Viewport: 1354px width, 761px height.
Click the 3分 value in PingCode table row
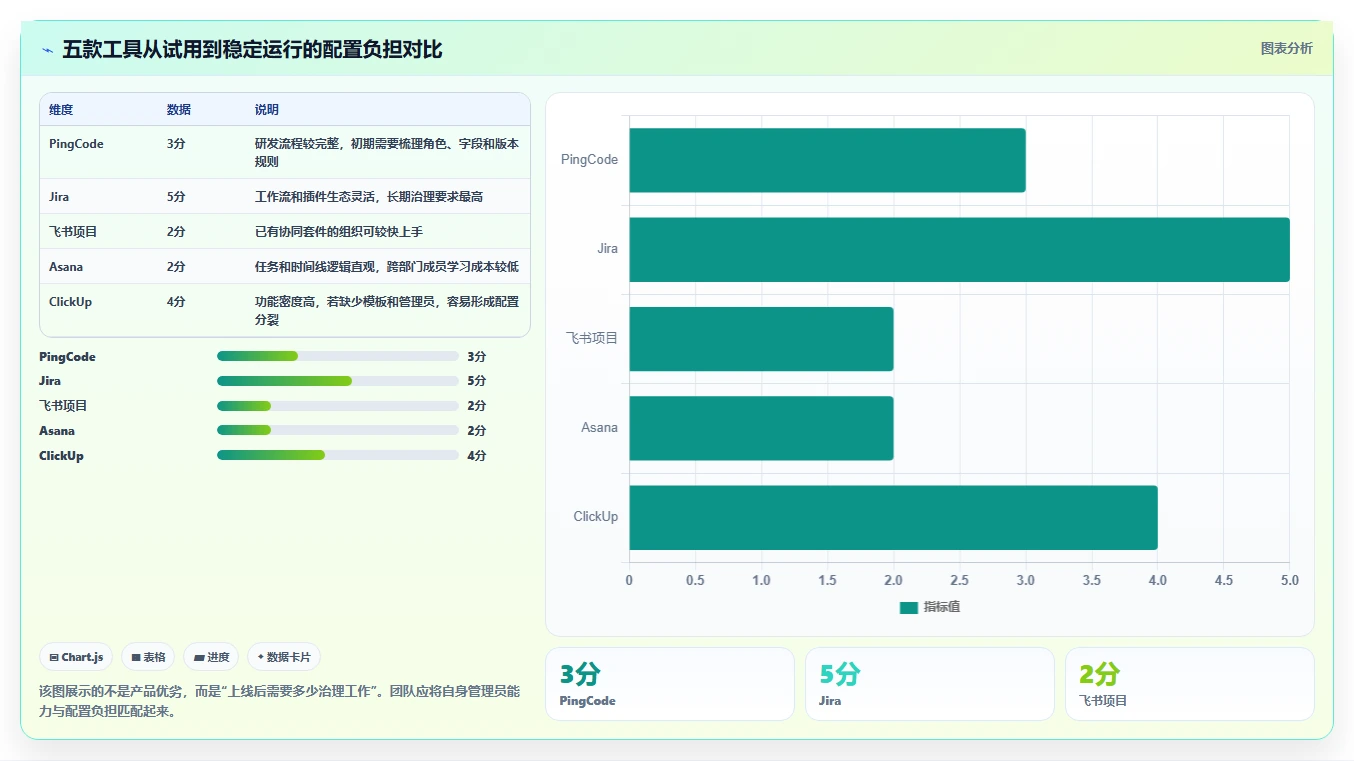coord(176,144)
